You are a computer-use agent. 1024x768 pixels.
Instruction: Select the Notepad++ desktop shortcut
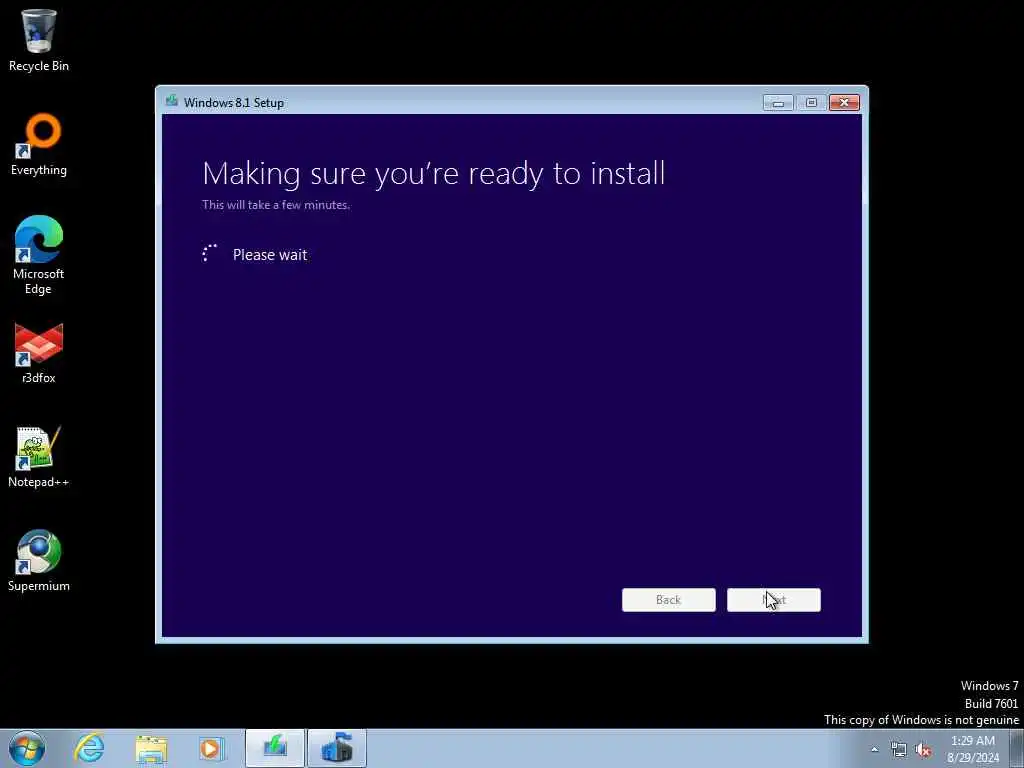[39, 457]
